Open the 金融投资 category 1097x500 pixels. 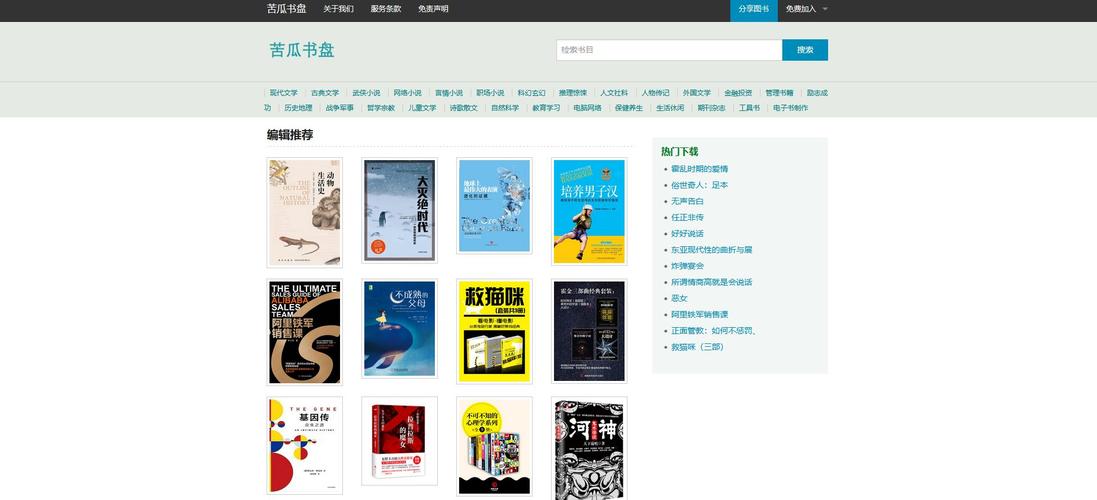[737, 93]
